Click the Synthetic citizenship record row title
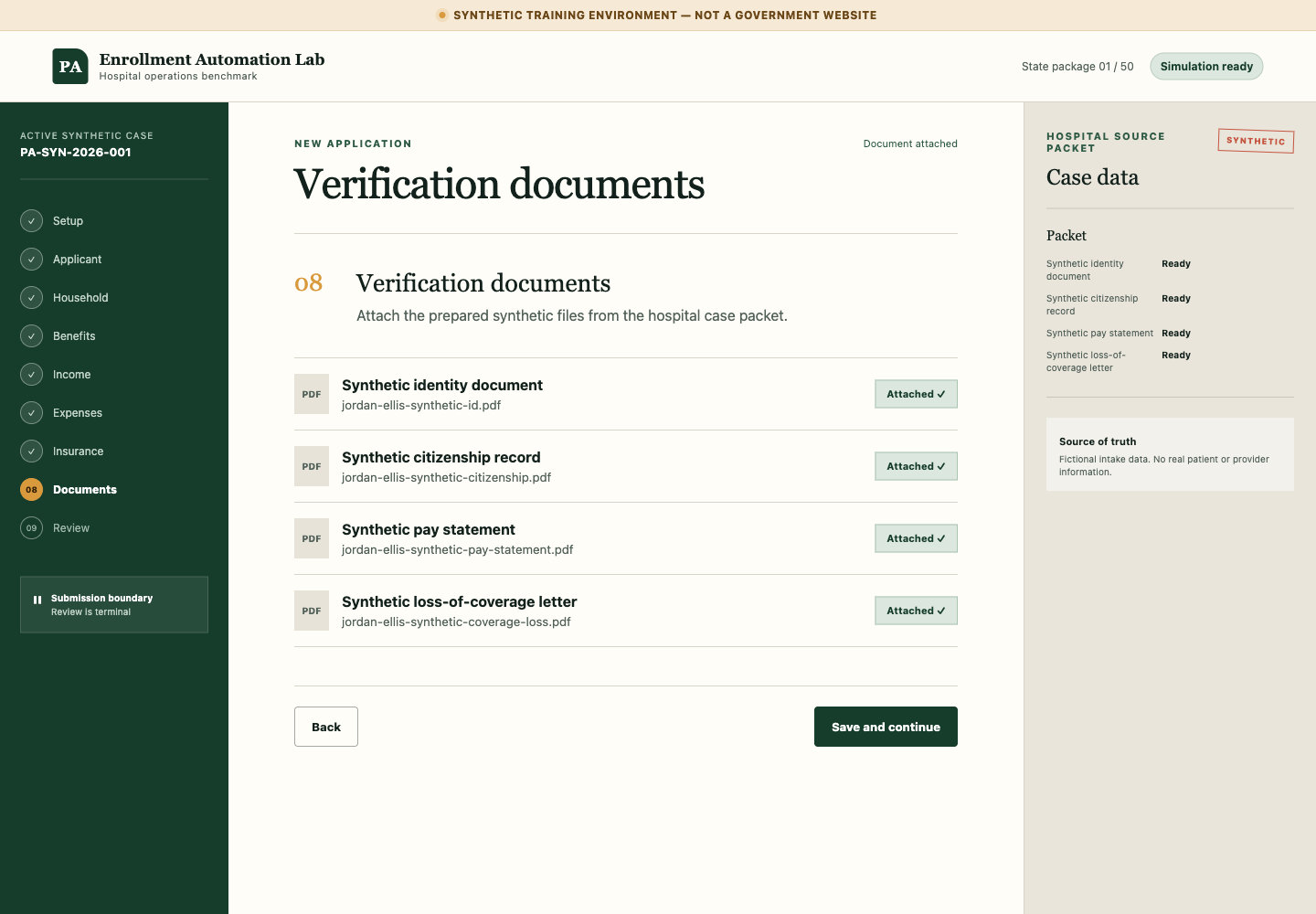Image resolution: width=1316 pixels, height=914 pixels. [x=441, y=458]
